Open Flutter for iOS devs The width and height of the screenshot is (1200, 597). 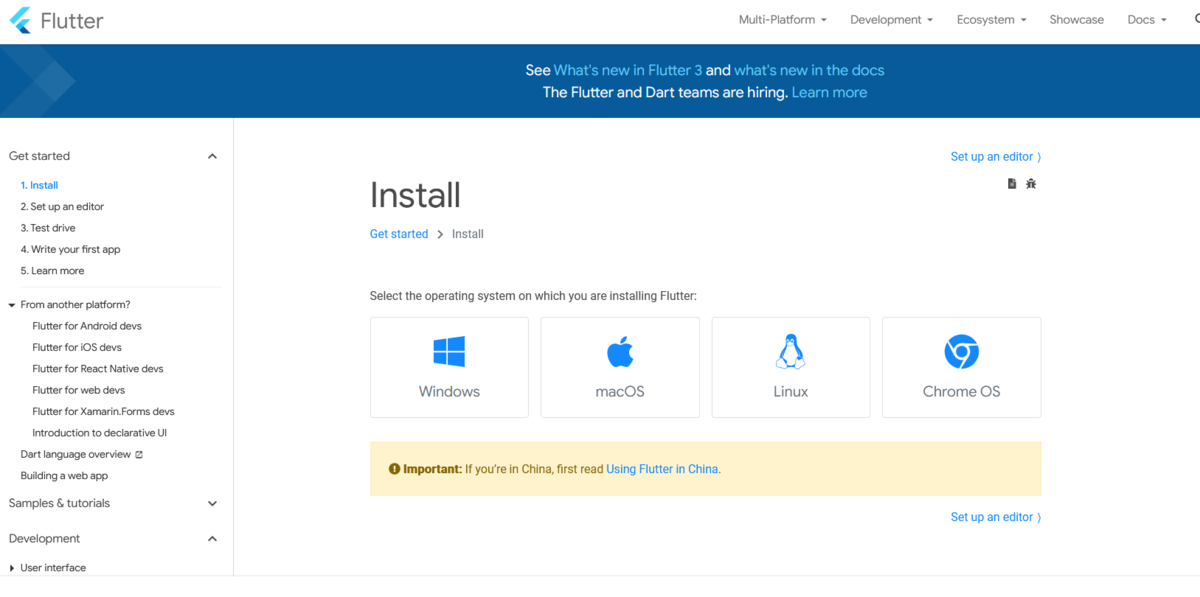pos(77,348)
